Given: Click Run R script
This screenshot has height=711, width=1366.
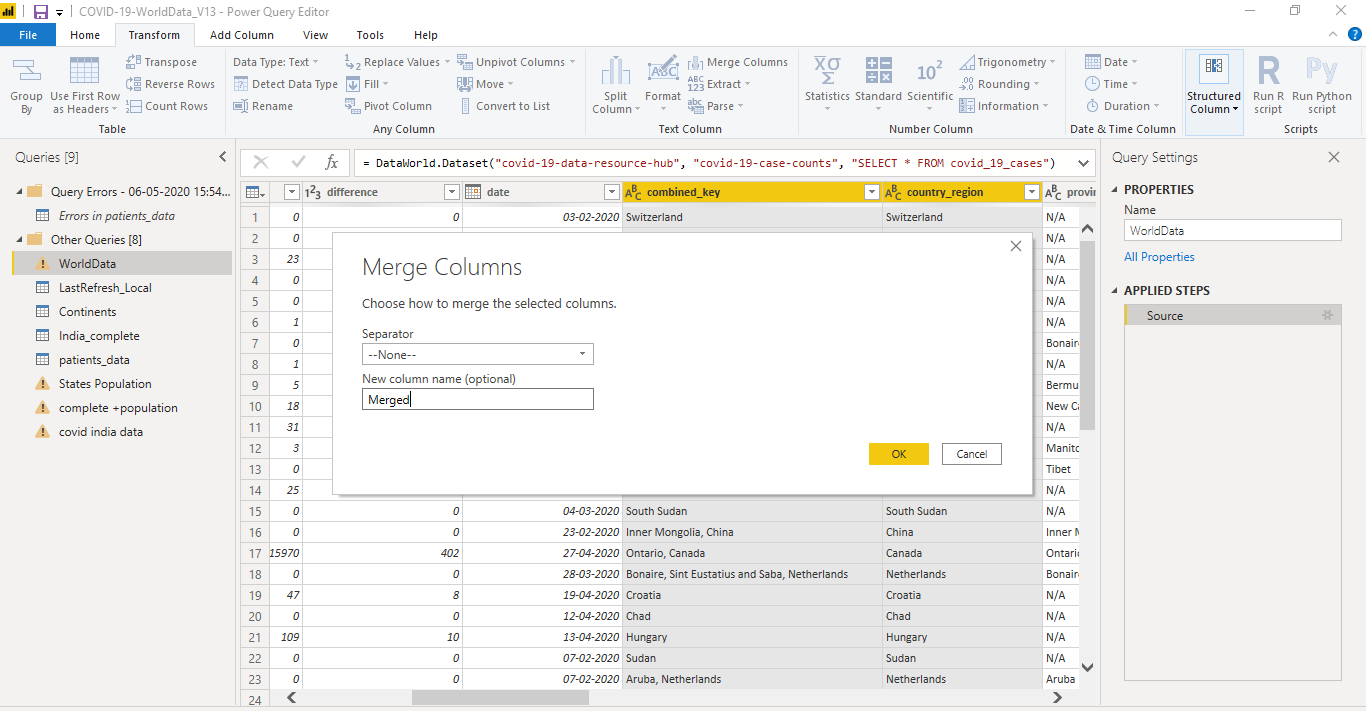Looking at the screenshot, I should (x=1268, y=86).
